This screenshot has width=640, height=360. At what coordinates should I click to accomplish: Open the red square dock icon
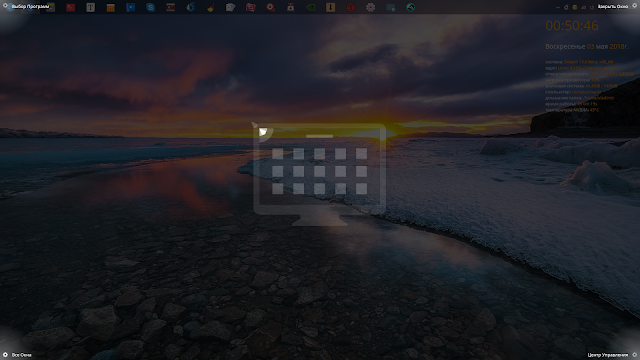[71, 7]
